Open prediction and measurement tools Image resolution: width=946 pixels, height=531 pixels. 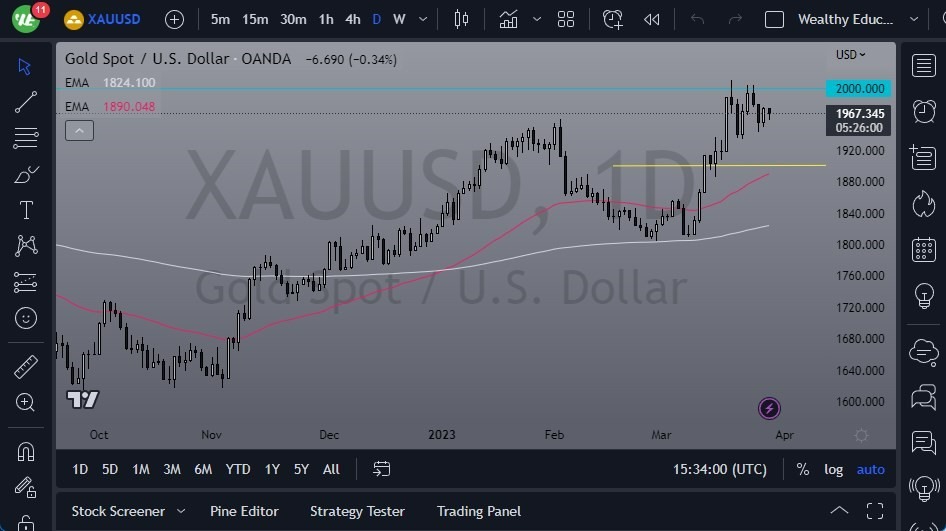point(25,282)
